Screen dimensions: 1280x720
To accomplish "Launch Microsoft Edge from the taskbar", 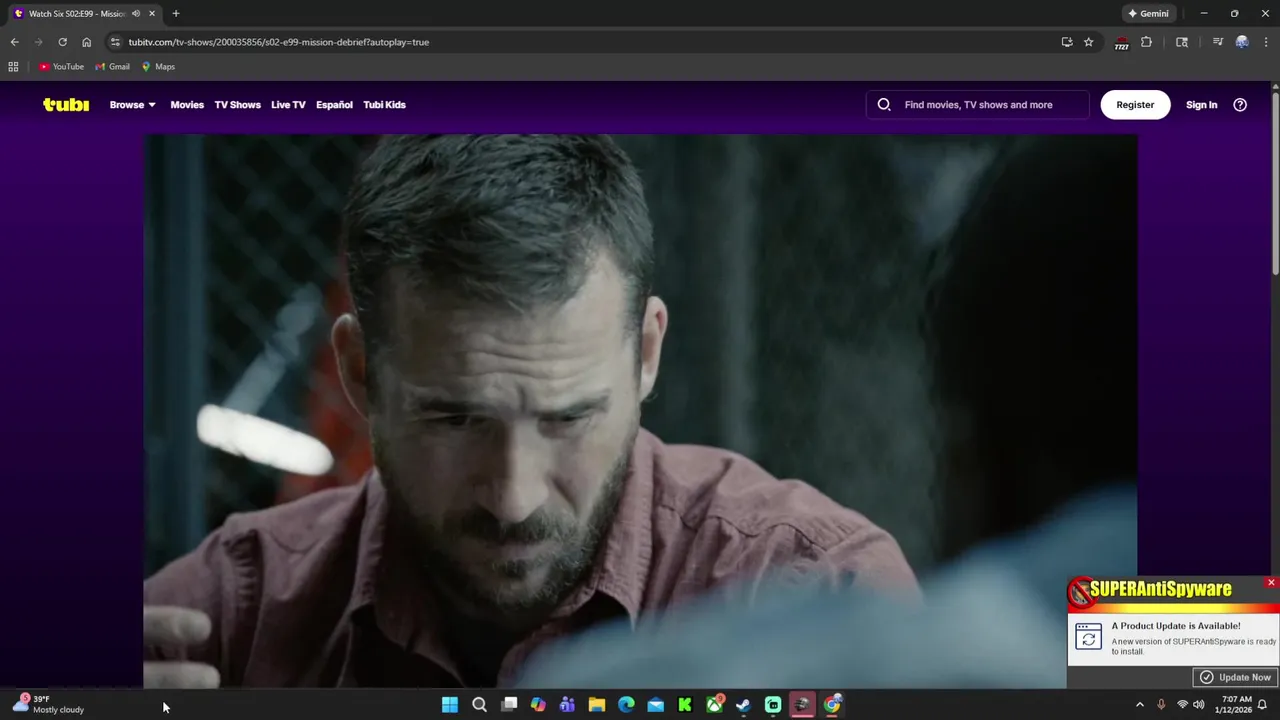I will click(626, 705).
